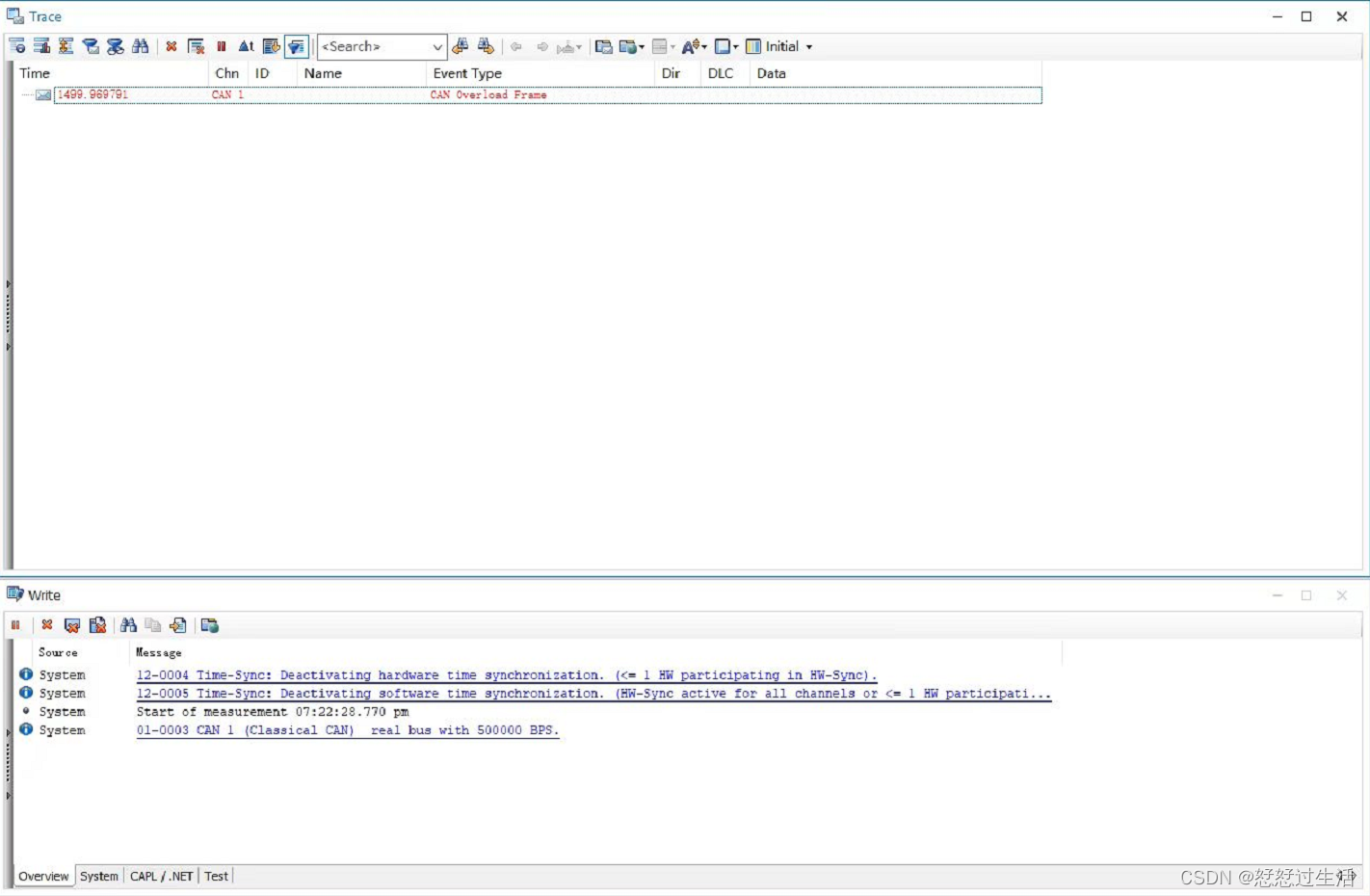This screenshot has width=1370, height=896.
Task: Click the Chn column header
Action: (x=228, y=73)
